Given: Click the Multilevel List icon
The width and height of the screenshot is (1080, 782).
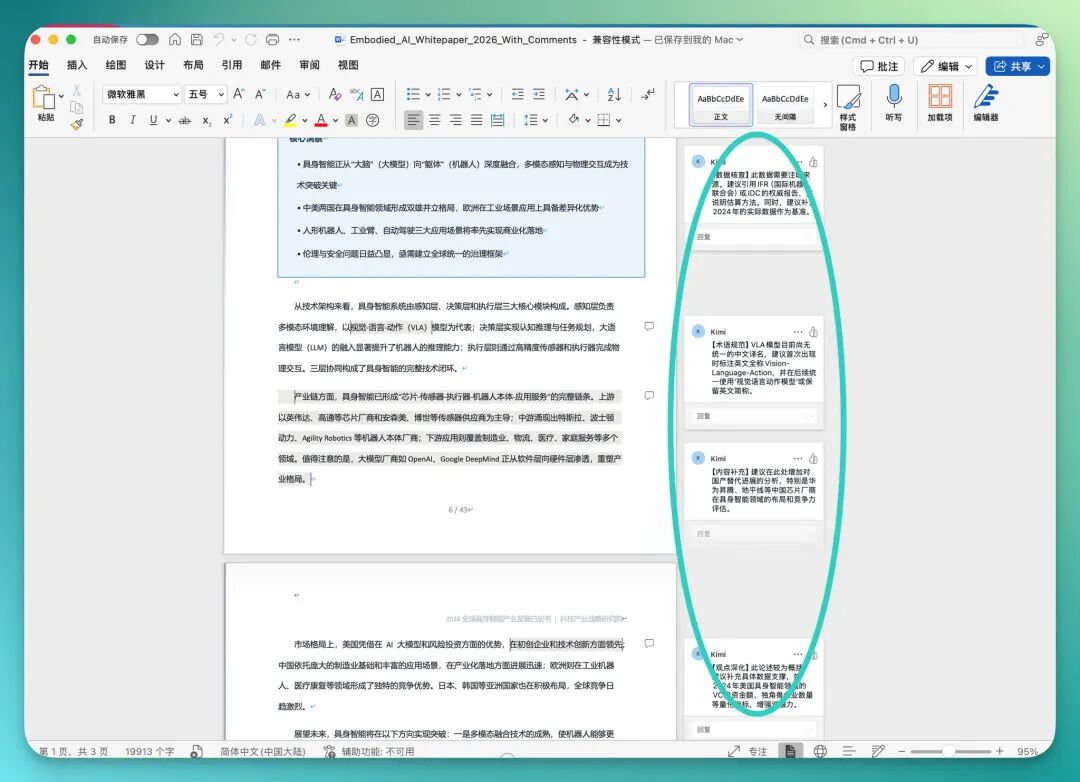Looking at the screenshot, I should point(475,94).
